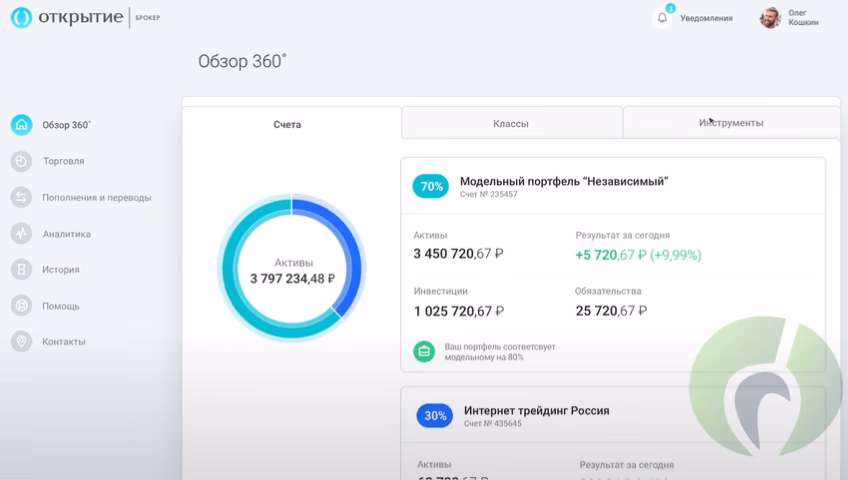Click the Обзор 360 home icon in sidebar
Image resolution: width=848 pixels, height=480 pixels.
[22, 125]
